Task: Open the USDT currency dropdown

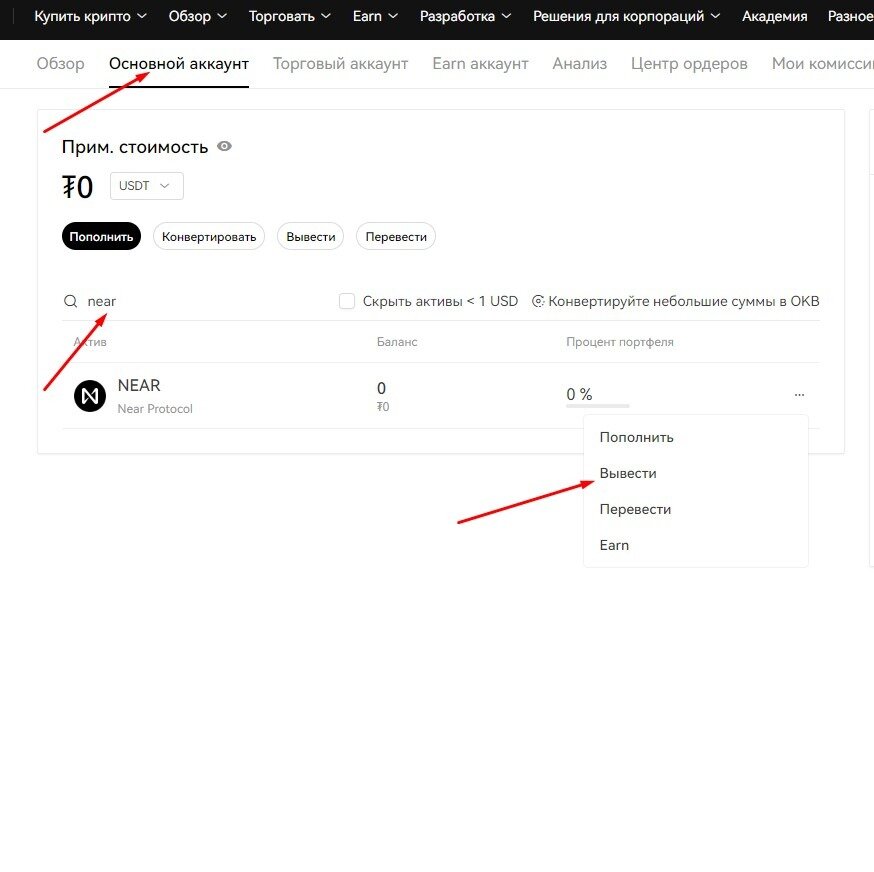Action: tap(146, 185)
